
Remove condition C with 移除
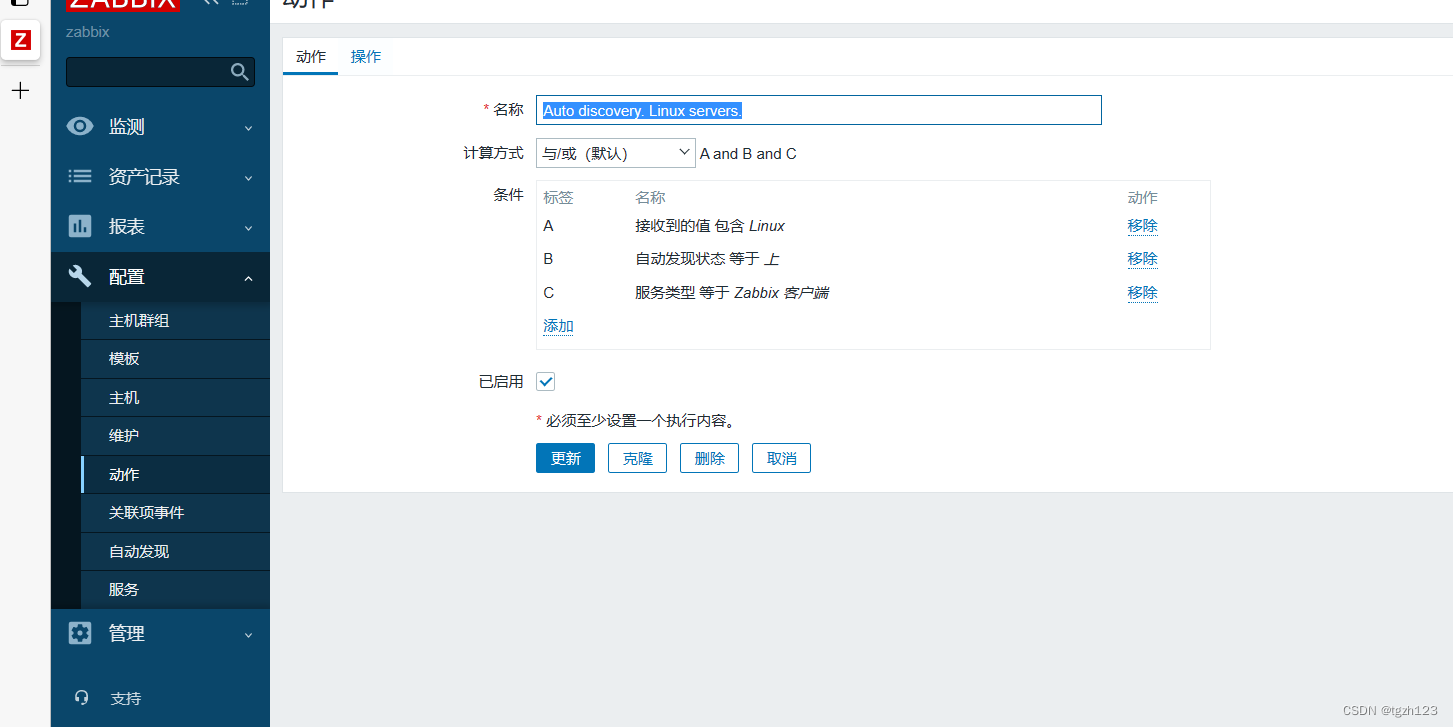tap(1142, 293)
